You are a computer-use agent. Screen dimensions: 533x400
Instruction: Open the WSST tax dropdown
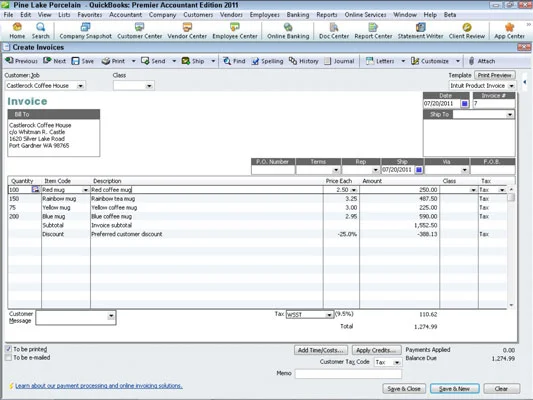click(329, 315)
